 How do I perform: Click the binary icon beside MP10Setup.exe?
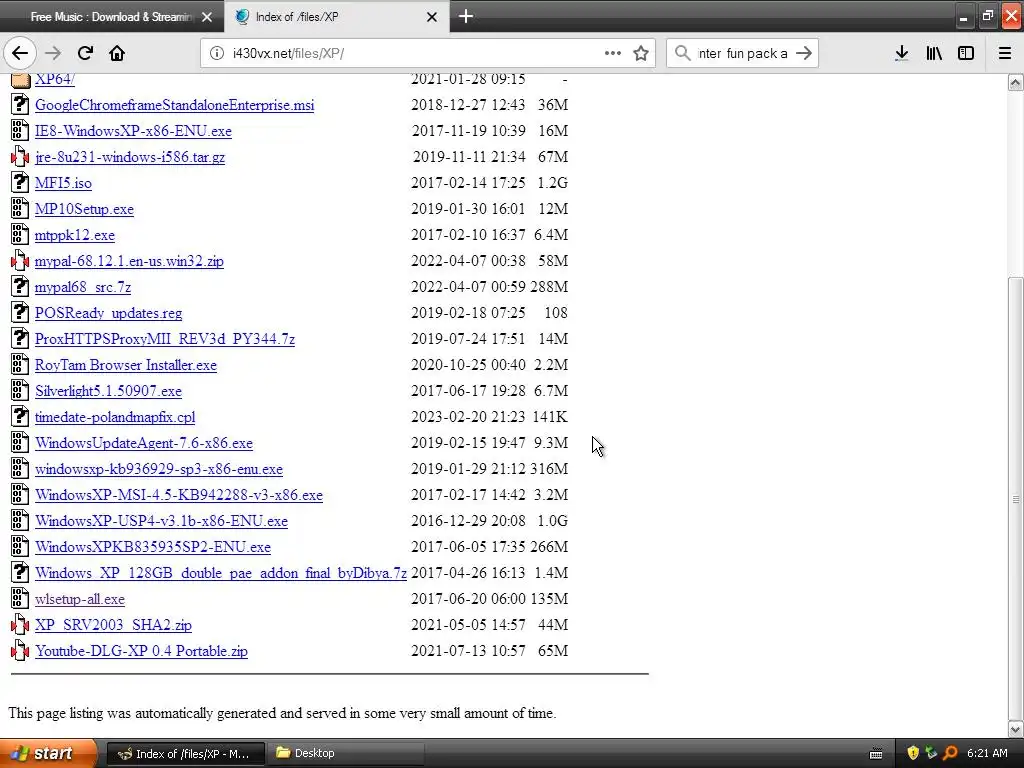(20, 208)
